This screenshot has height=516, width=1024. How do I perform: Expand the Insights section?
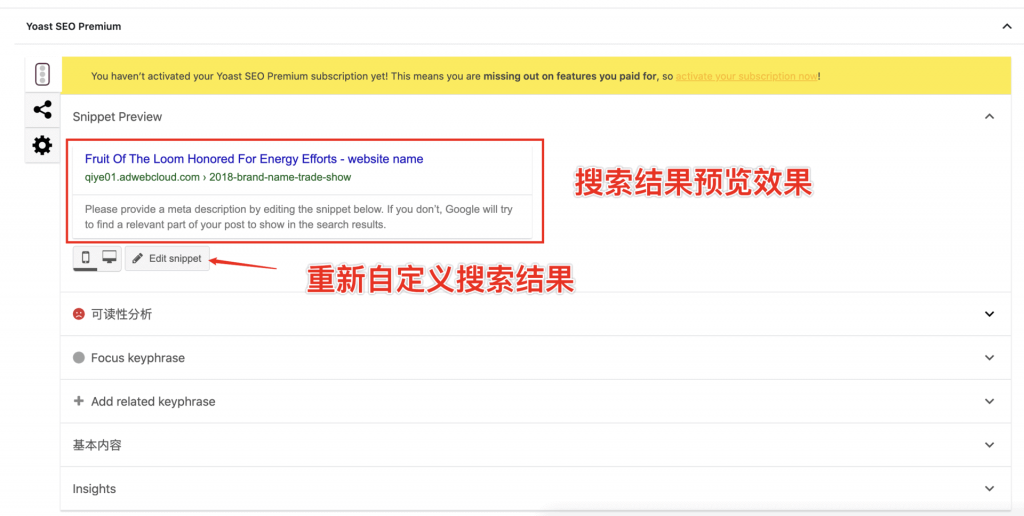tap(536, 489)
